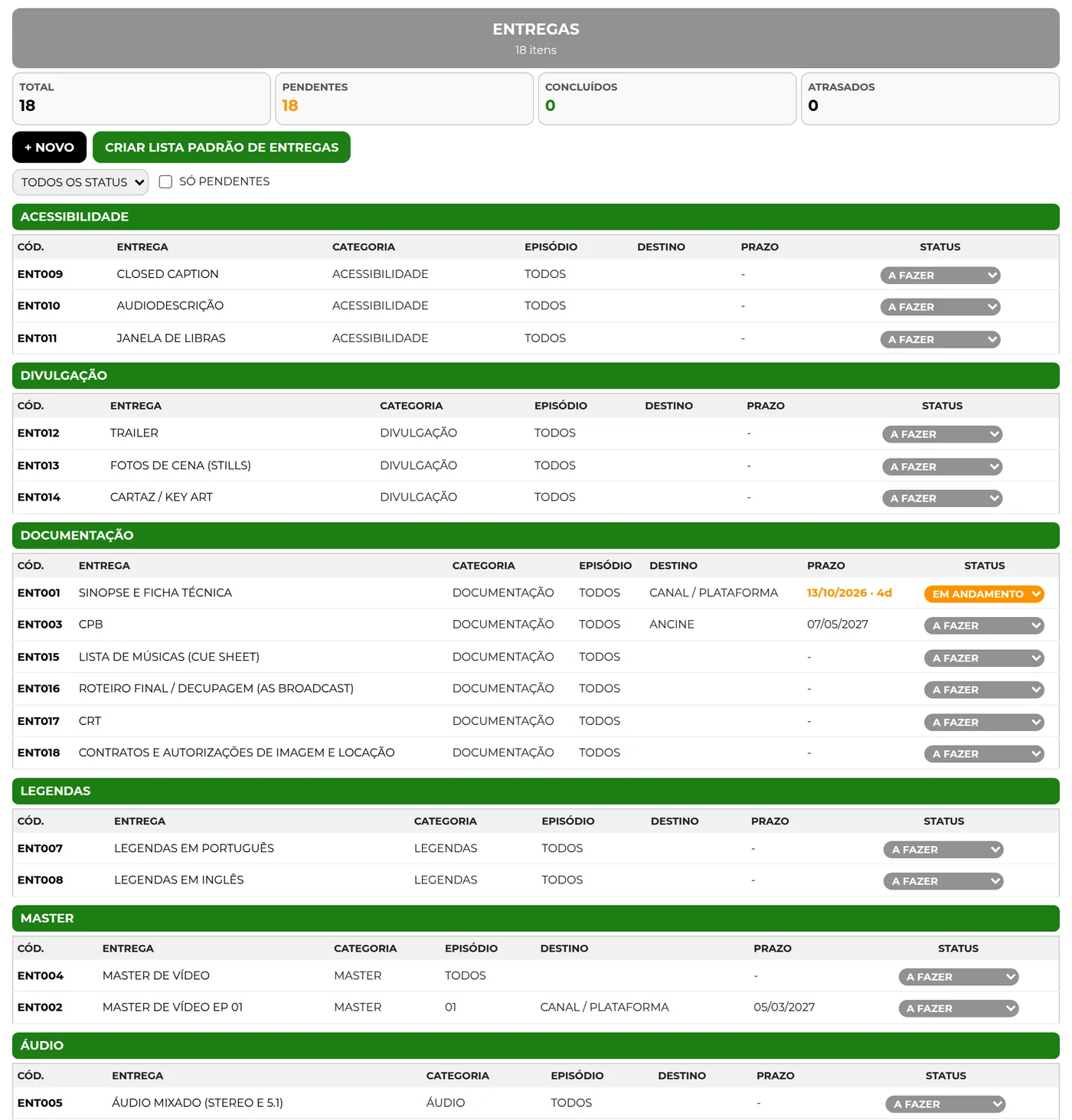Select the ATRASADOS summary card
Image resolution: width=1072 pixels, height=1120 pixels.
click(x=930, y=99)
